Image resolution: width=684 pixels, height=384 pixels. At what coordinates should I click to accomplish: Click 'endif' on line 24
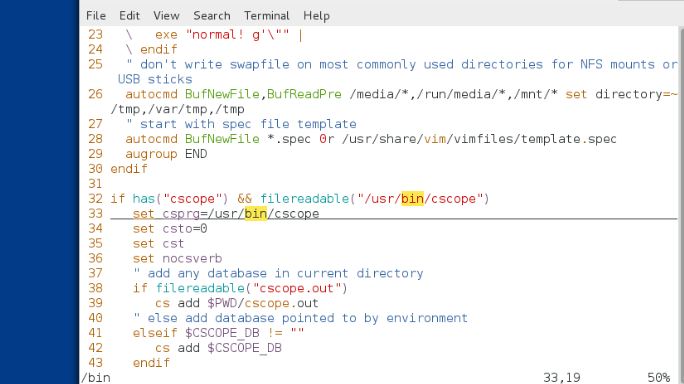(159, 50)
